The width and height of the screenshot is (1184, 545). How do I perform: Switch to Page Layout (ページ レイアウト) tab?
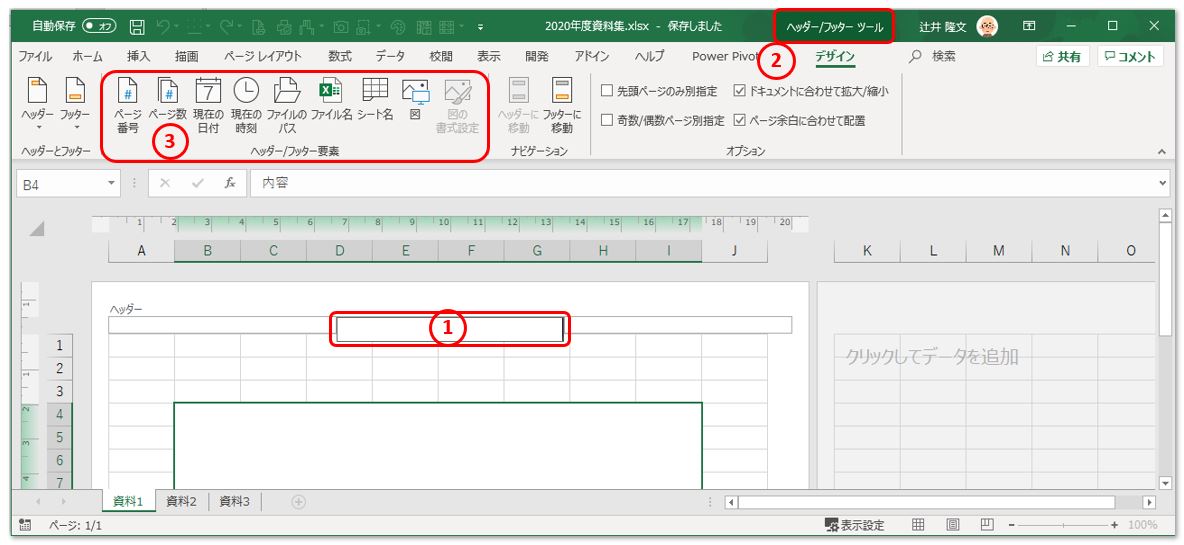pos(263,56)
